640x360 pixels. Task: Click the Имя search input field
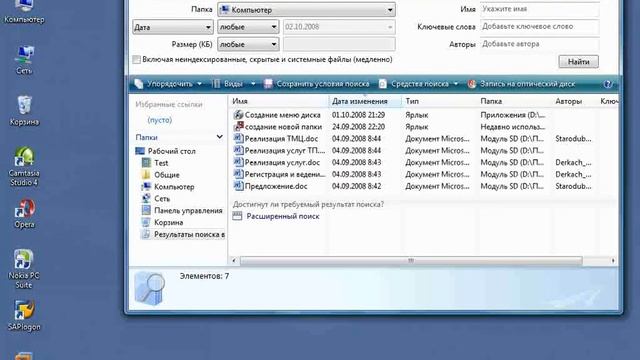click(540, 9)
